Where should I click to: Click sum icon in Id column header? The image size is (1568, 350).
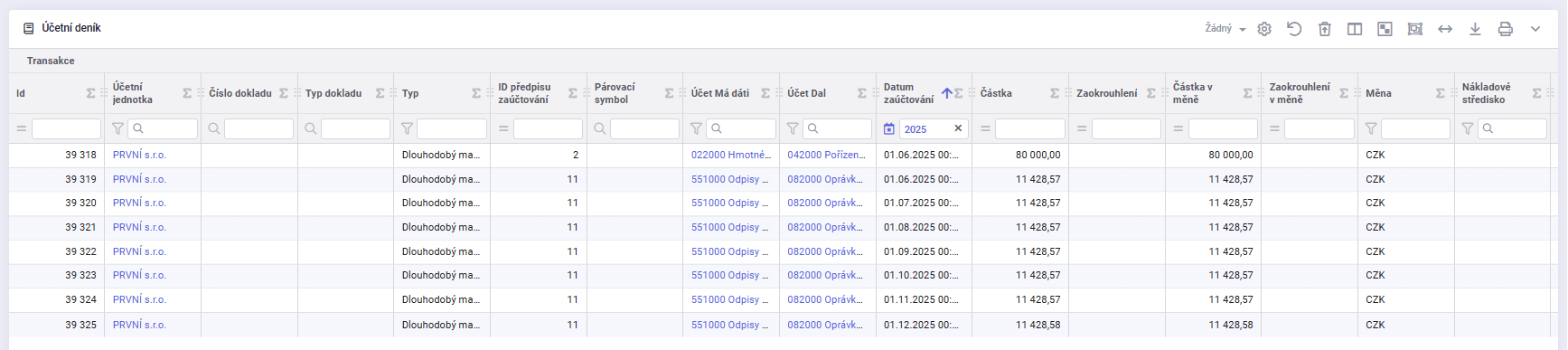(x=90, y=93)
